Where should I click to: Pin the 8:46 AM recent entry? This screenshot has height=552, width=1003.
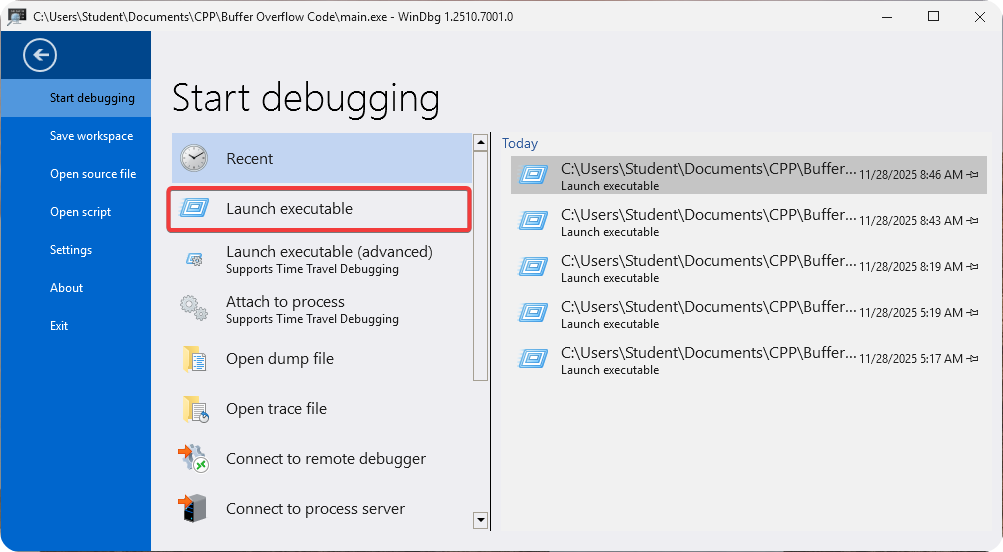pyautogui.click(x=973, y=175)
